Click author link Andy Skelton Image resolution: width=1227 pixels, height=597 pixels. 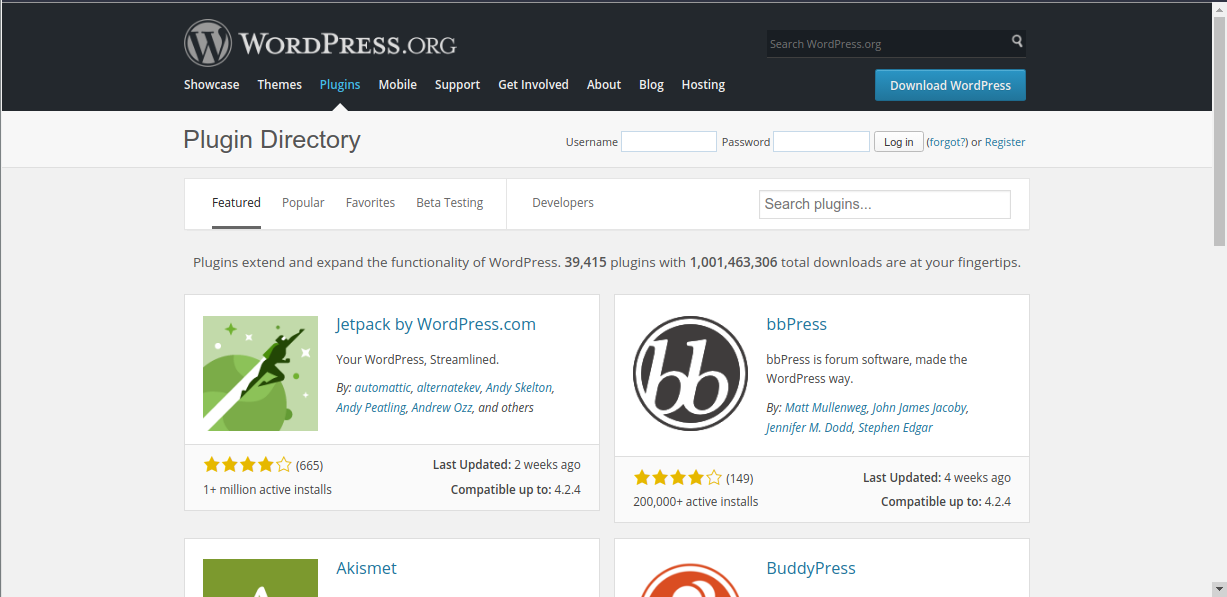[519, 387]
